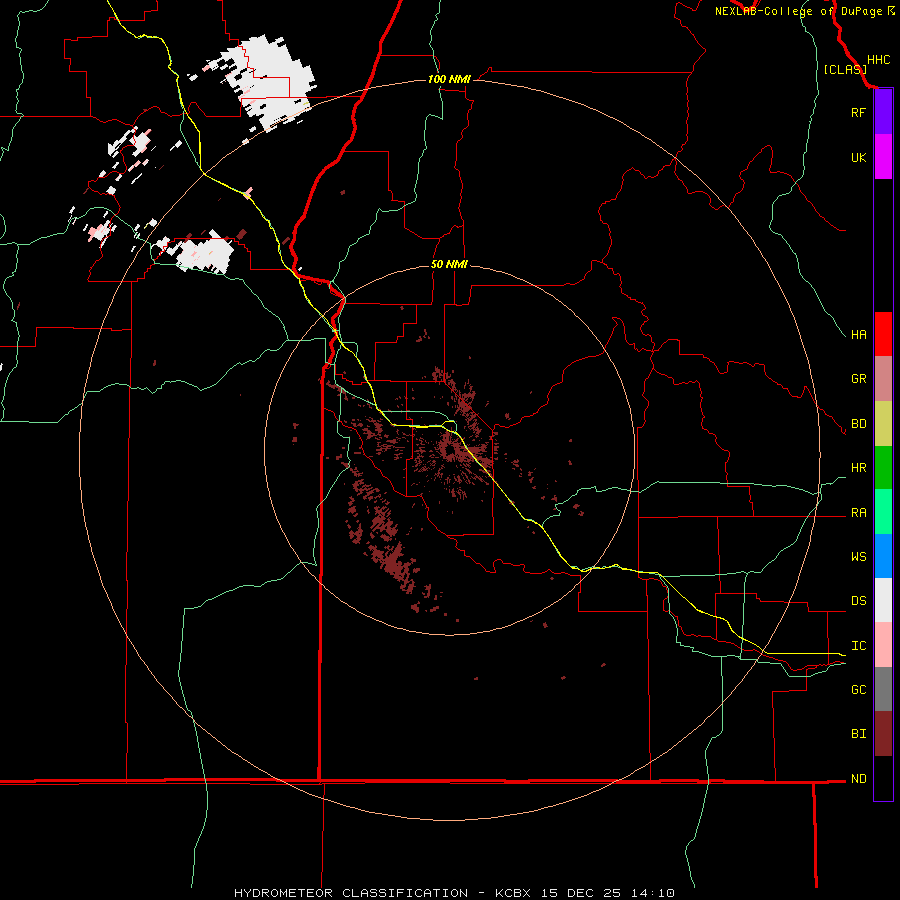
Task: Click the HA legend label
Action: [x=859, y=335]
